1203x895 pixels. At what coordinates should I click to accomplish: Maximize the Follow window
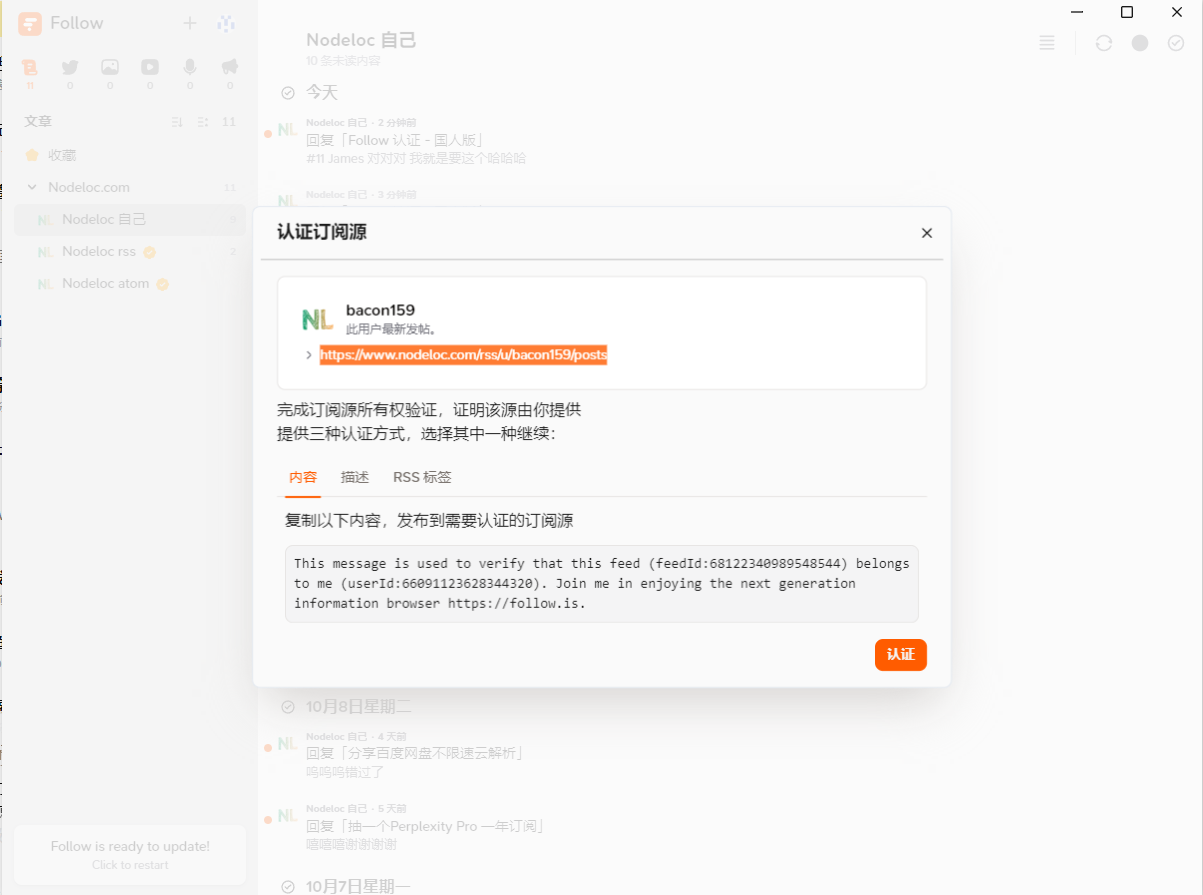1127,12
